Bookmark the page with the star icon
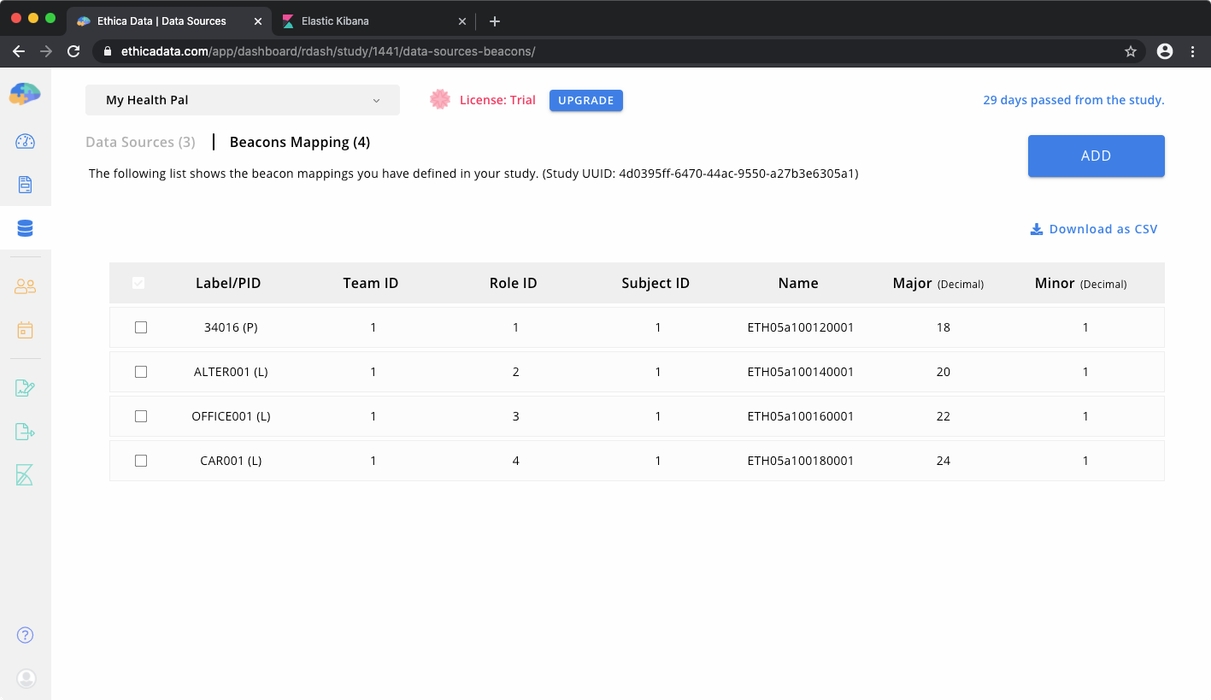1211x700 pixels. [x=1131, y=49]
